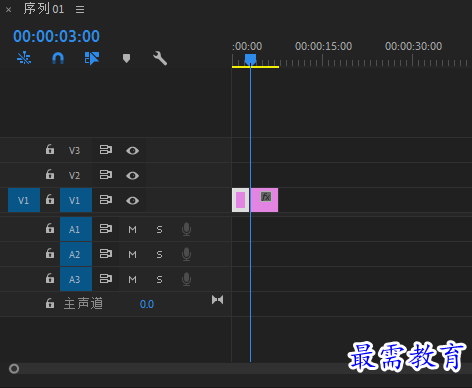Toggle sync lock on V2
Viewport: 472px width, 388px height.
(x=106, y=175)
